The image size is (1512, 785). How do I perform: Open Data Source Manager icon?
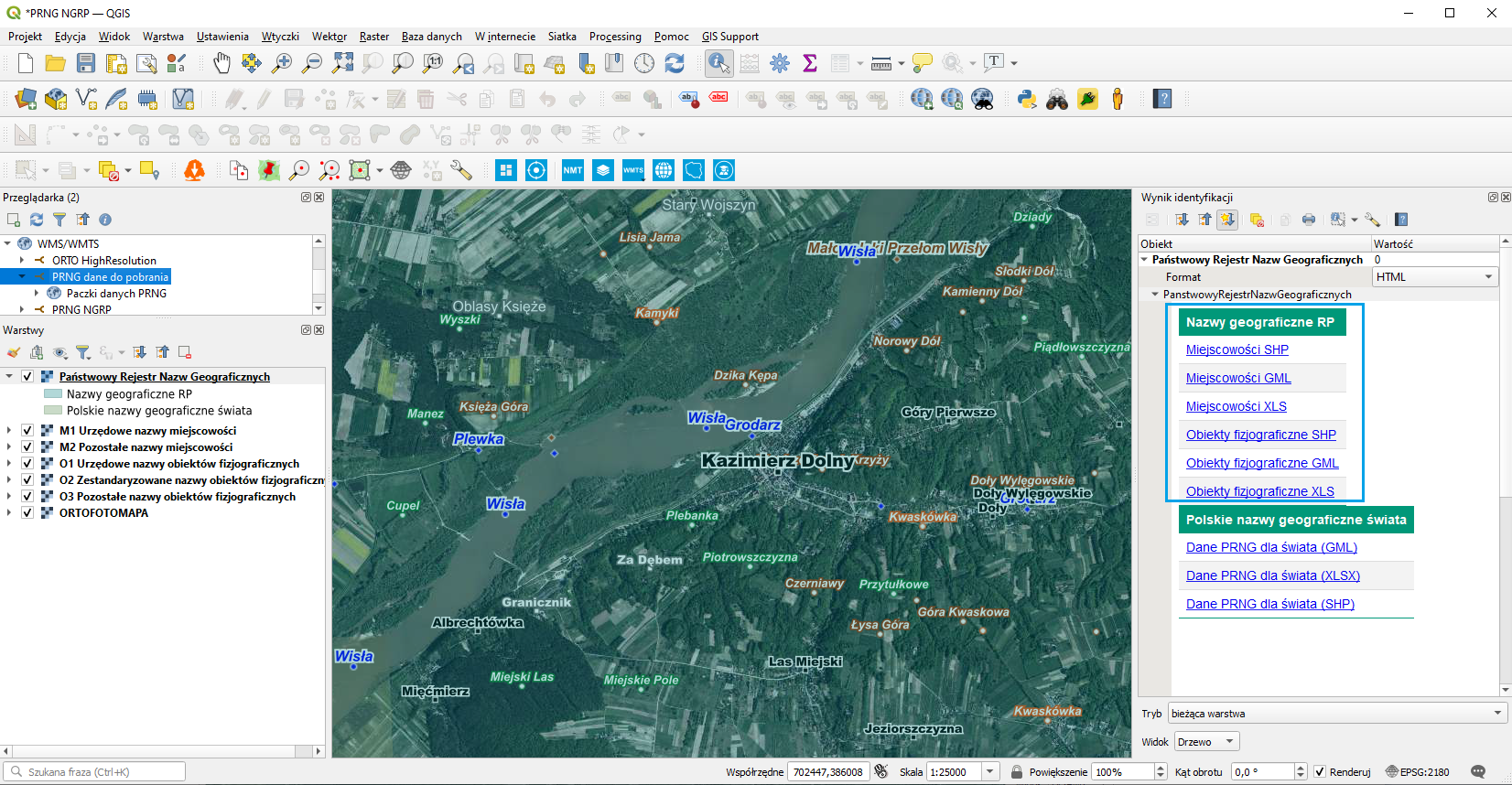tap(26, 99)
